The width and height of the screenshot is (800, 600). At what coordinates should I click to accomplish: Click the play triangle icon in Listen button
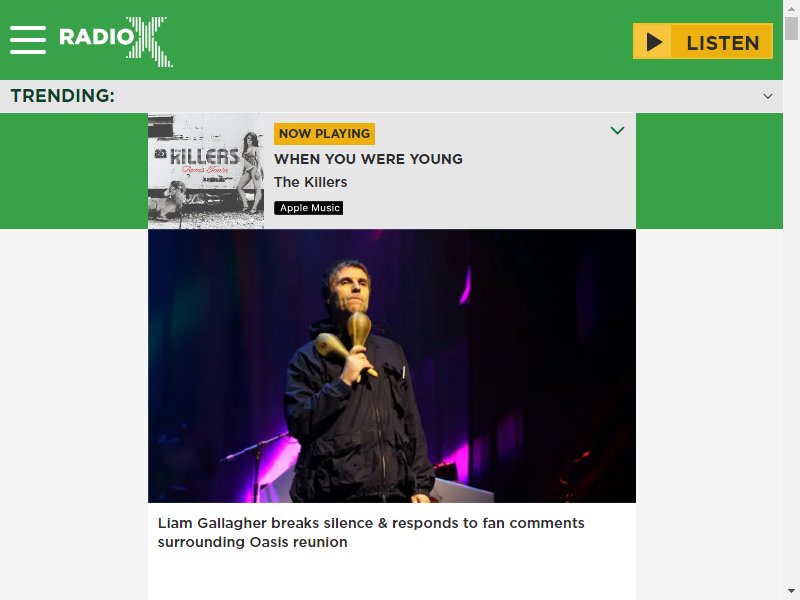point(653,41)
